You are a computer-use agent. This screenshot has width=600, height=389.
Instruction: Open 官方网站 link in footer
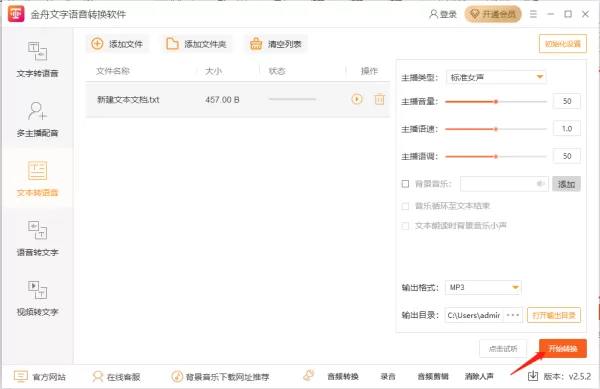[40, 377]
